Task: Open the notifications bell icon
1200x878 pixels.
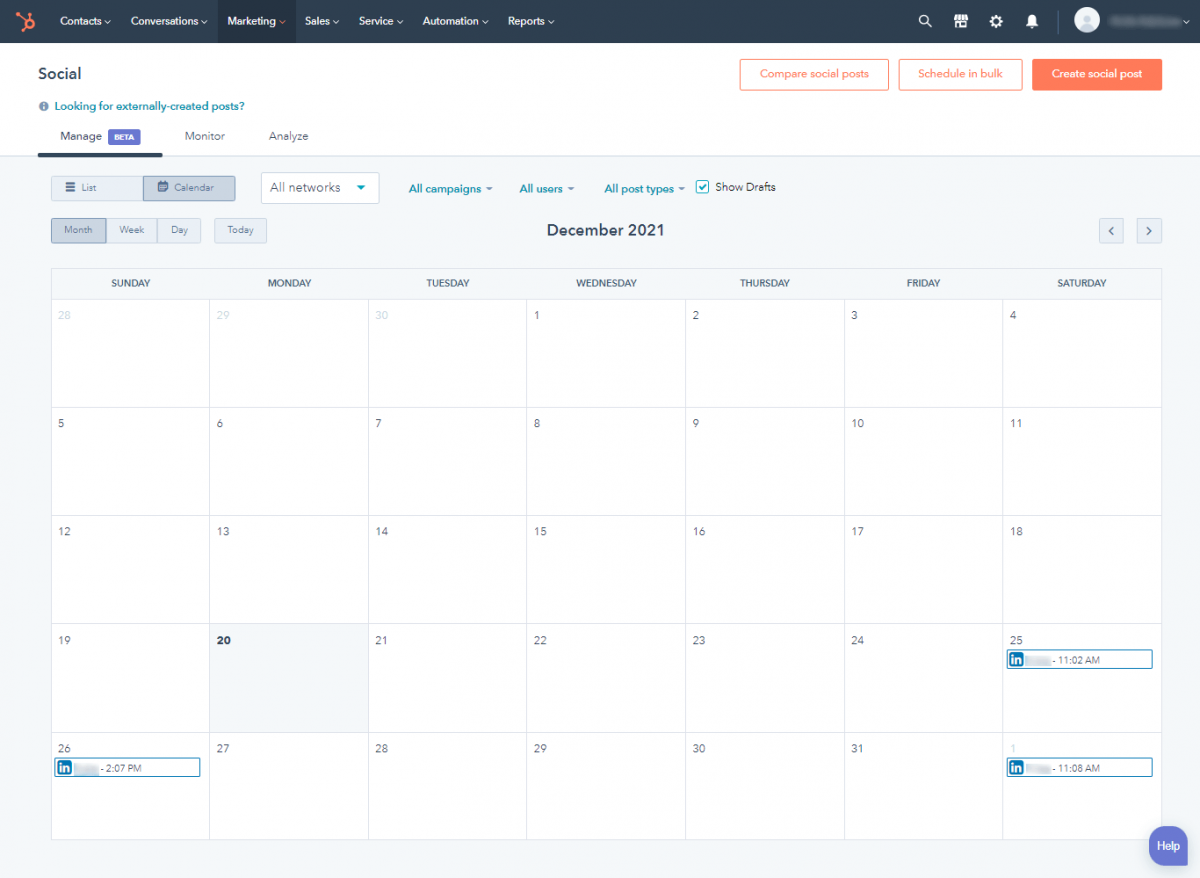Action: (1031, 20)
